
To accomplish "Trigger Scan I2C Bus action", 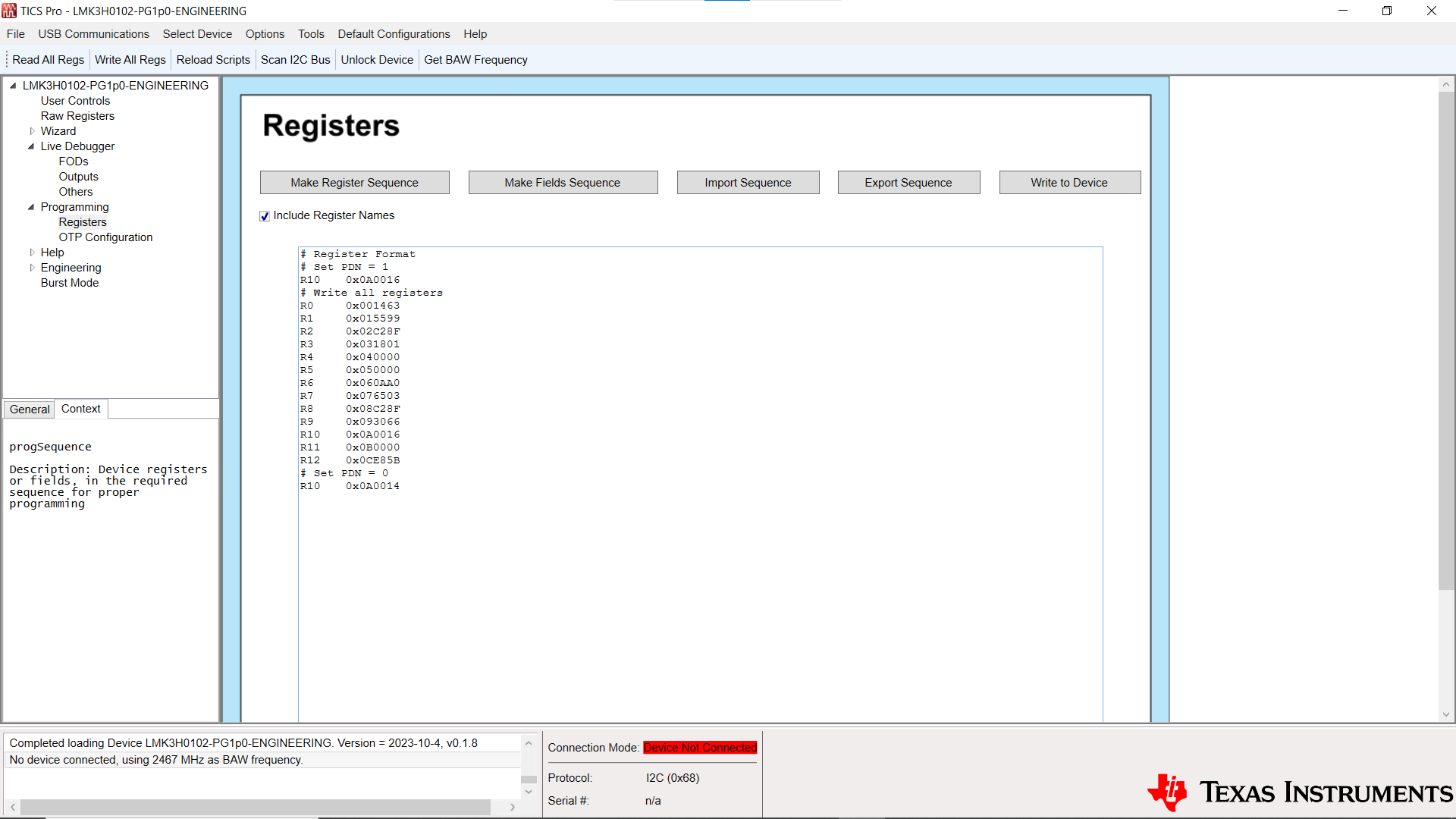I will tap(295, 59).
